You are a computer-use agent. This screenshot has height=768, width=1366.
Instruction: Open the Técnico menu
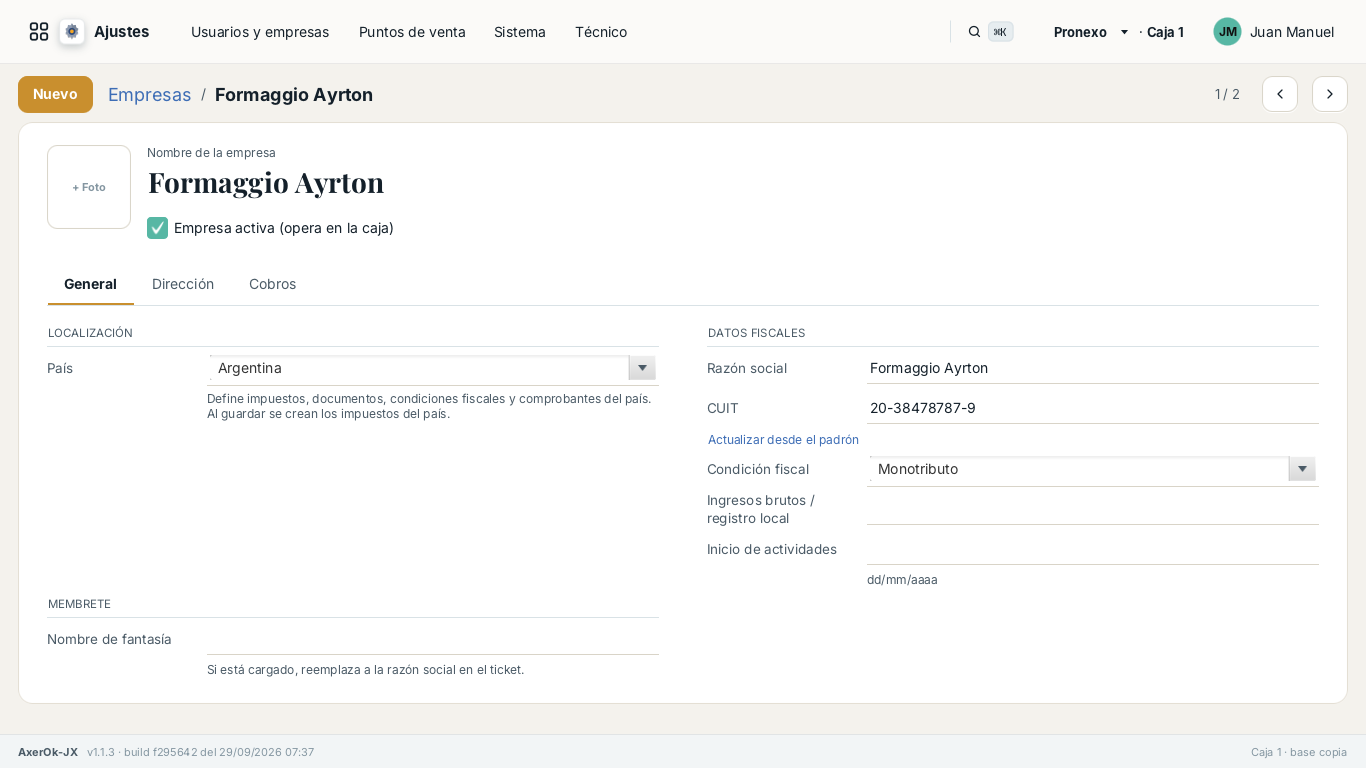coord(601,32)
